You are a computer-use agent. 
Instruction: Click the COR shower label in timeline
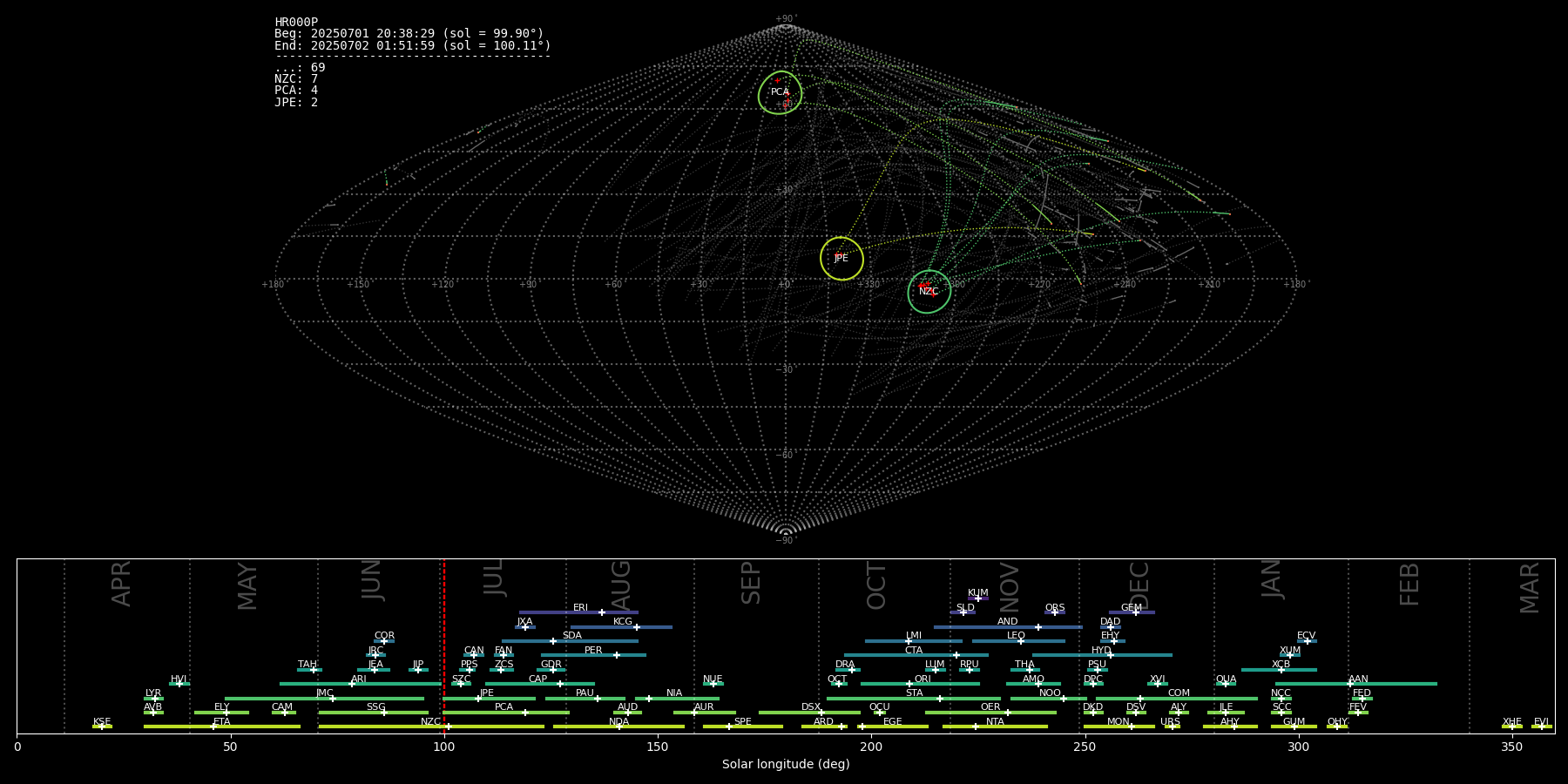[x=384, y=636]
